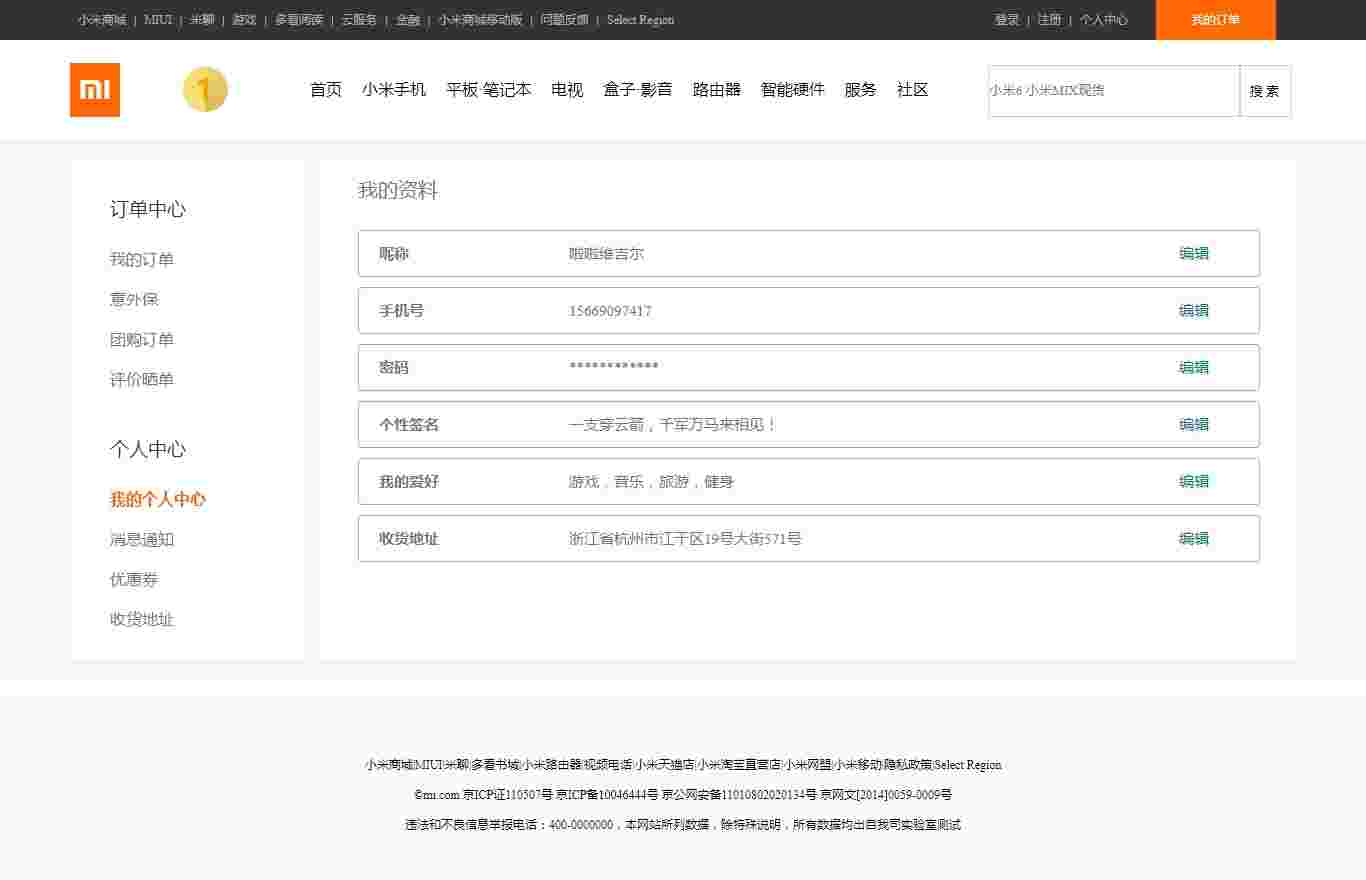Open 多看阅读 in the top bar
Viewport: 1366px width, 880px height.
pos(299,19)
